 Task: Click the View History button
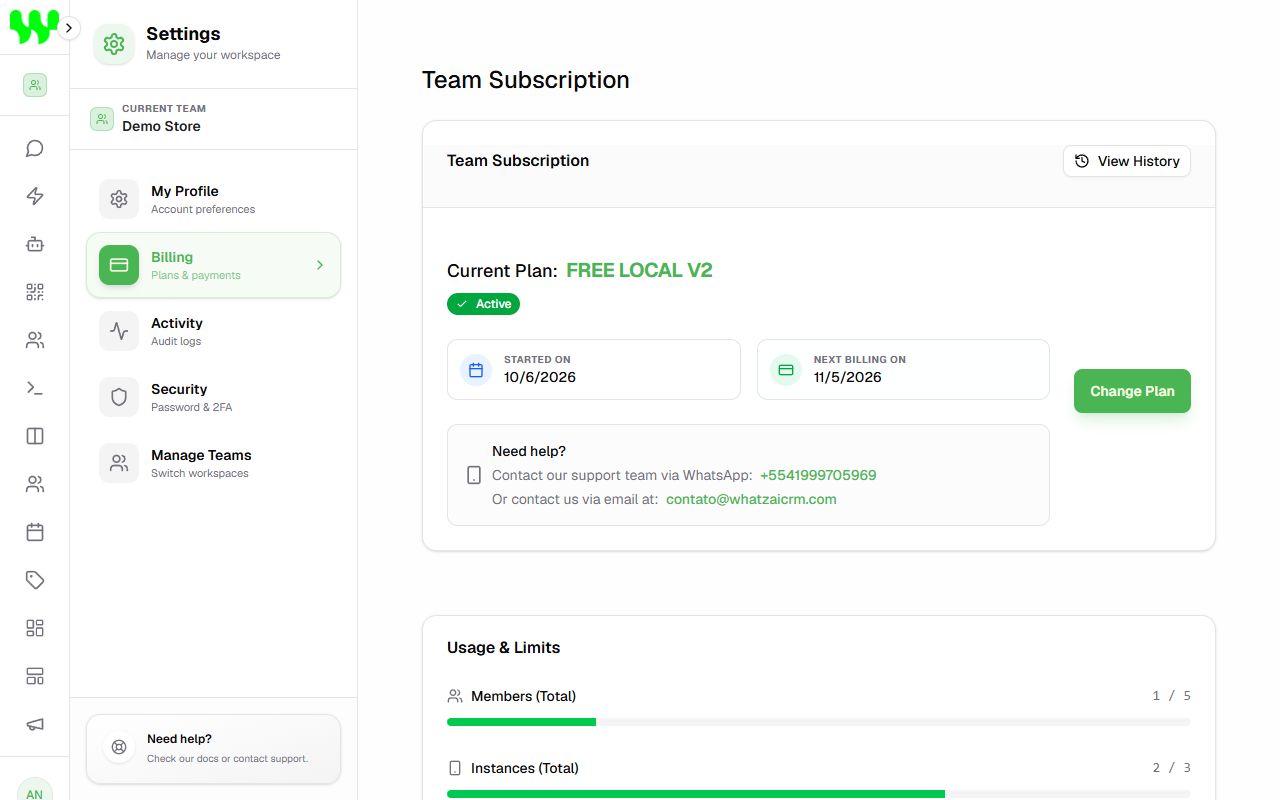pyautogui.click(x=1127, y=161)
